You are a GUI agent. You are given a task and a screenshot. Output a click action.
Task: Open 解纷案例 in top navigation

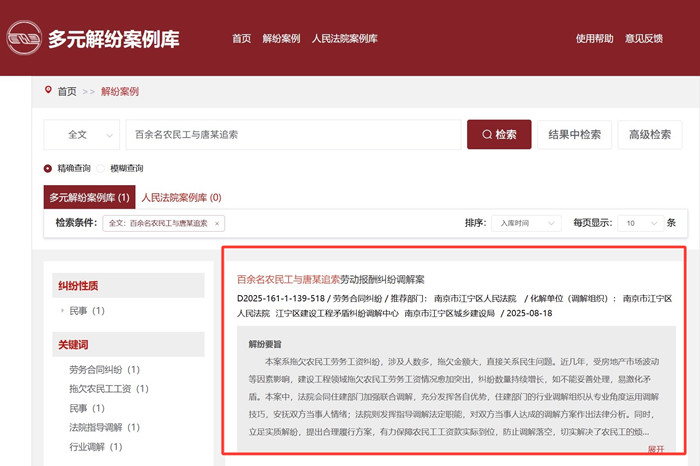click(x=281, y=39)
